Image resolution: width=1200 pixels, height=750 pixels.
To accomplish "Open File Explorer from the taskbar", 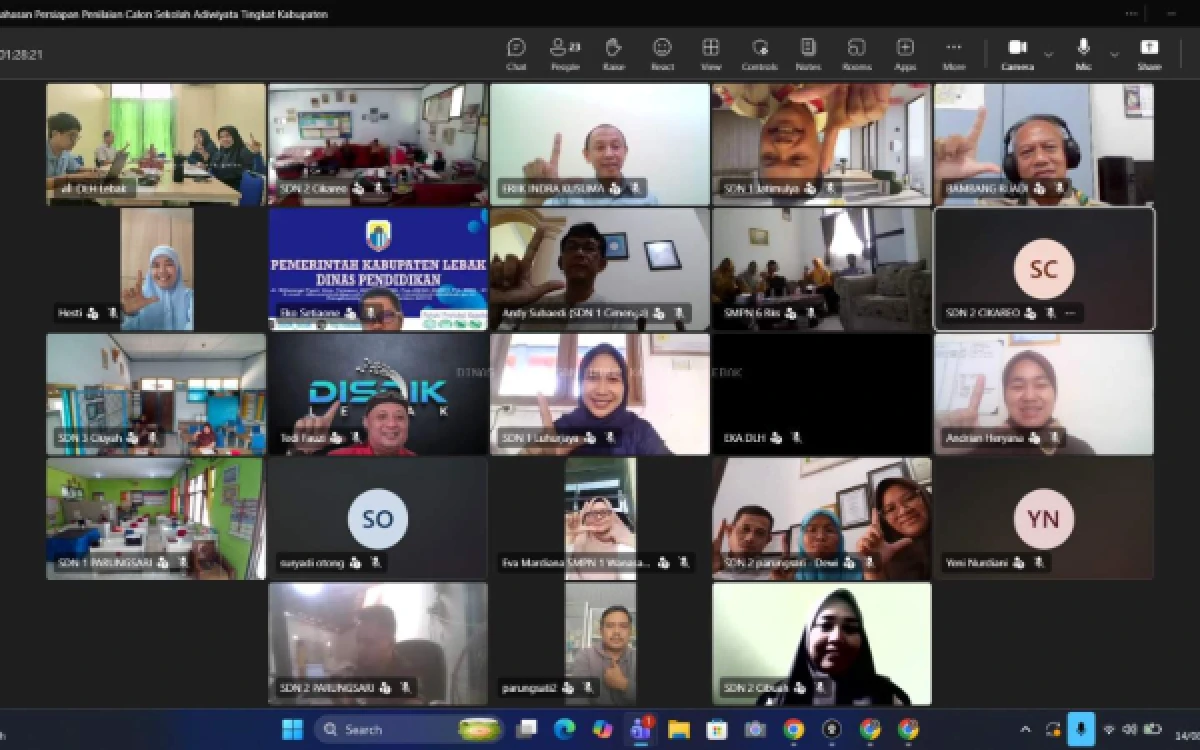I will tap(679, 730).
